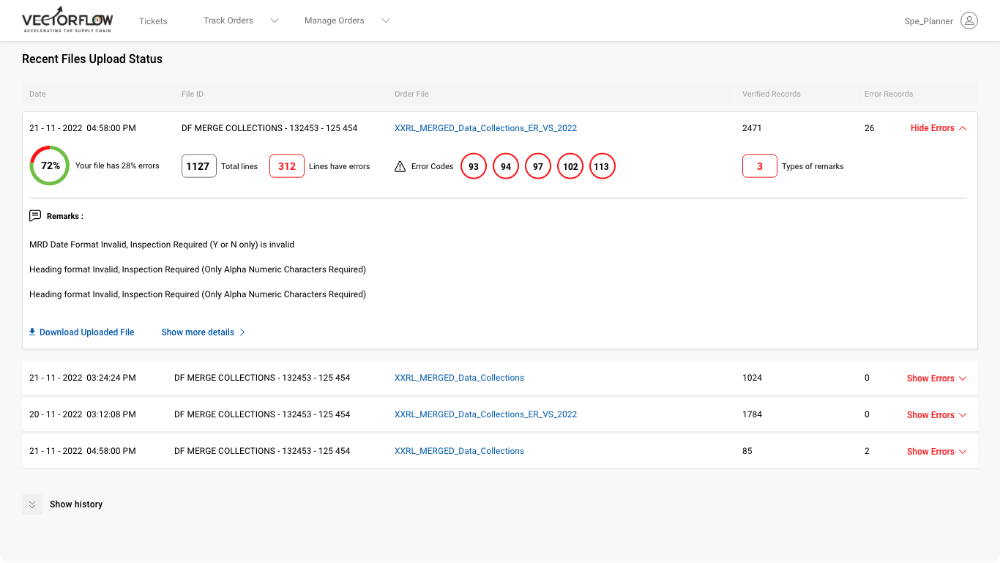Select error code 113 badge
Screen dimensions: 1000x563
601,166
